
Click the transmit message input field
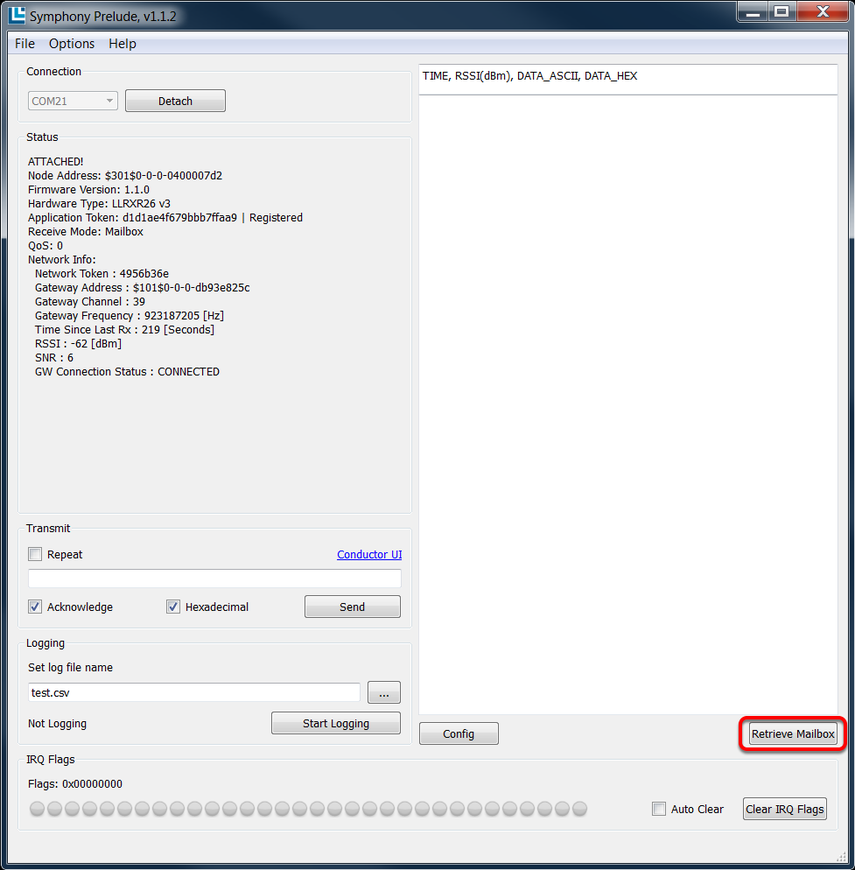pos(214,578)
